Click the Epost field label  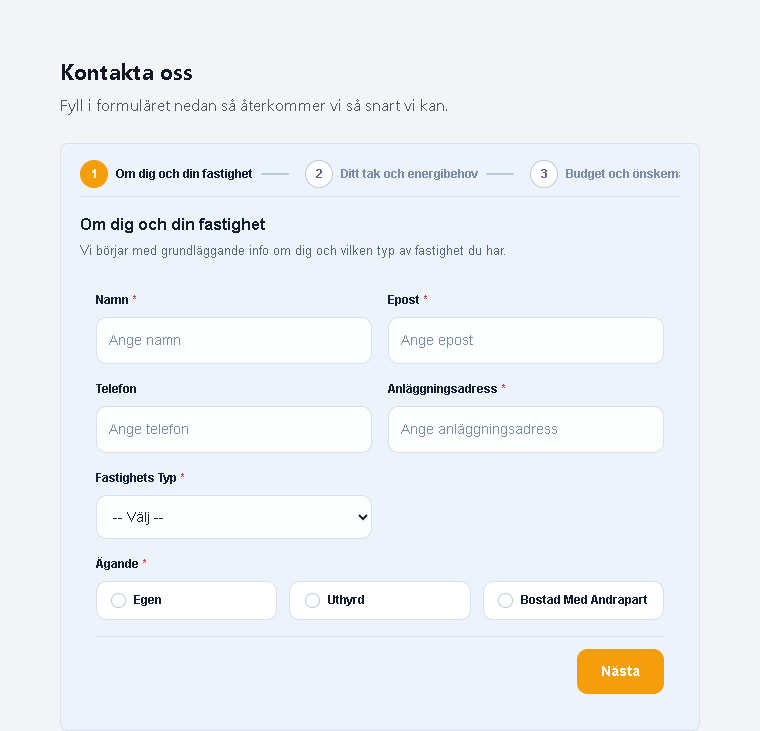tap(403, 300)
